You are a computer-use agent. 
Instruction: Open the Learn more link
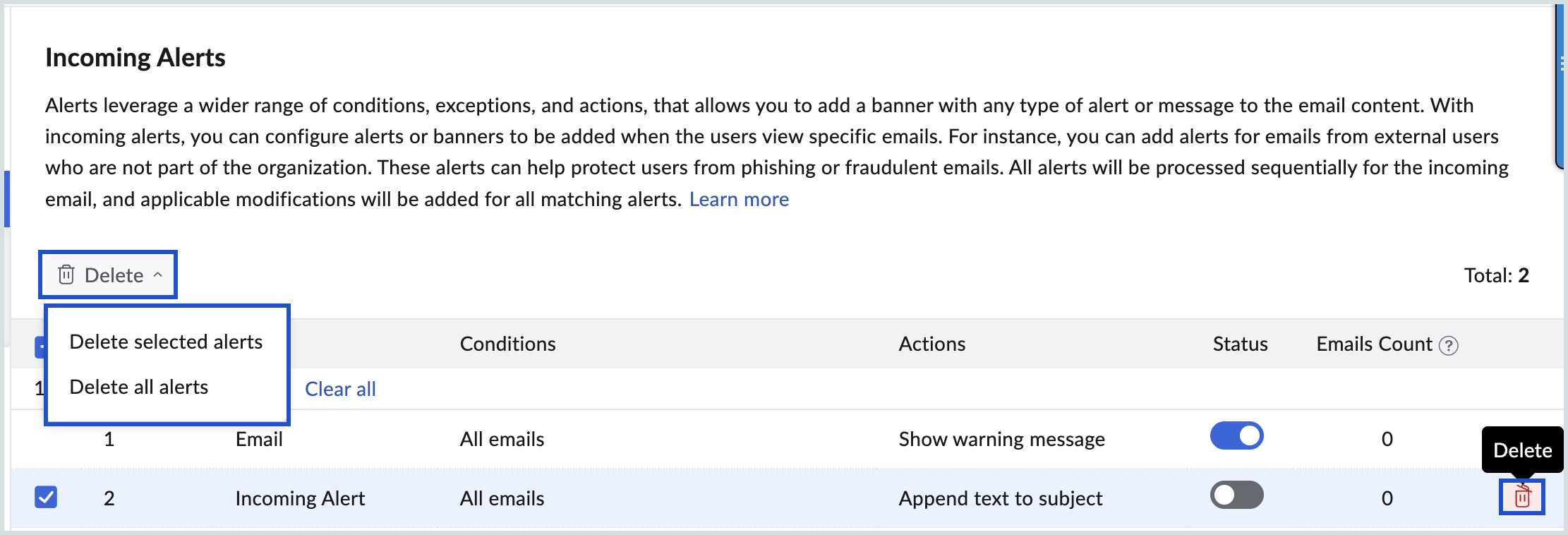(739, 200)
